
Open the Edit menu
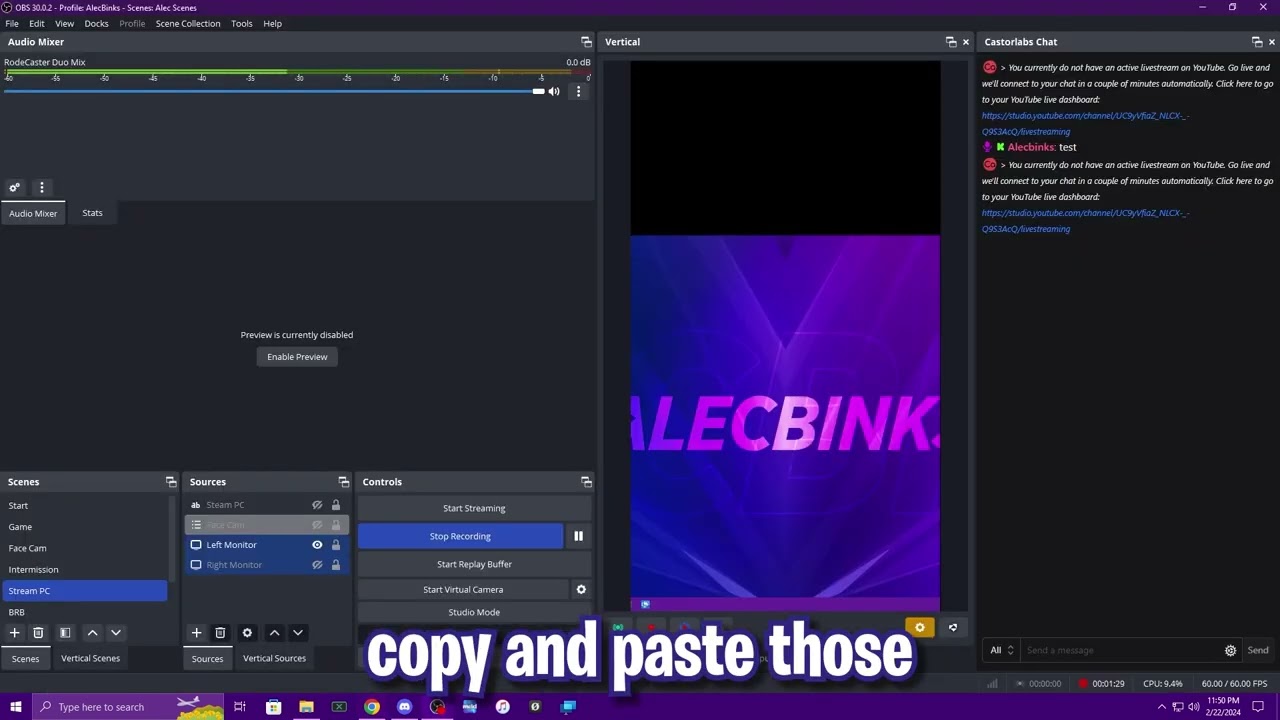(37, 23)
